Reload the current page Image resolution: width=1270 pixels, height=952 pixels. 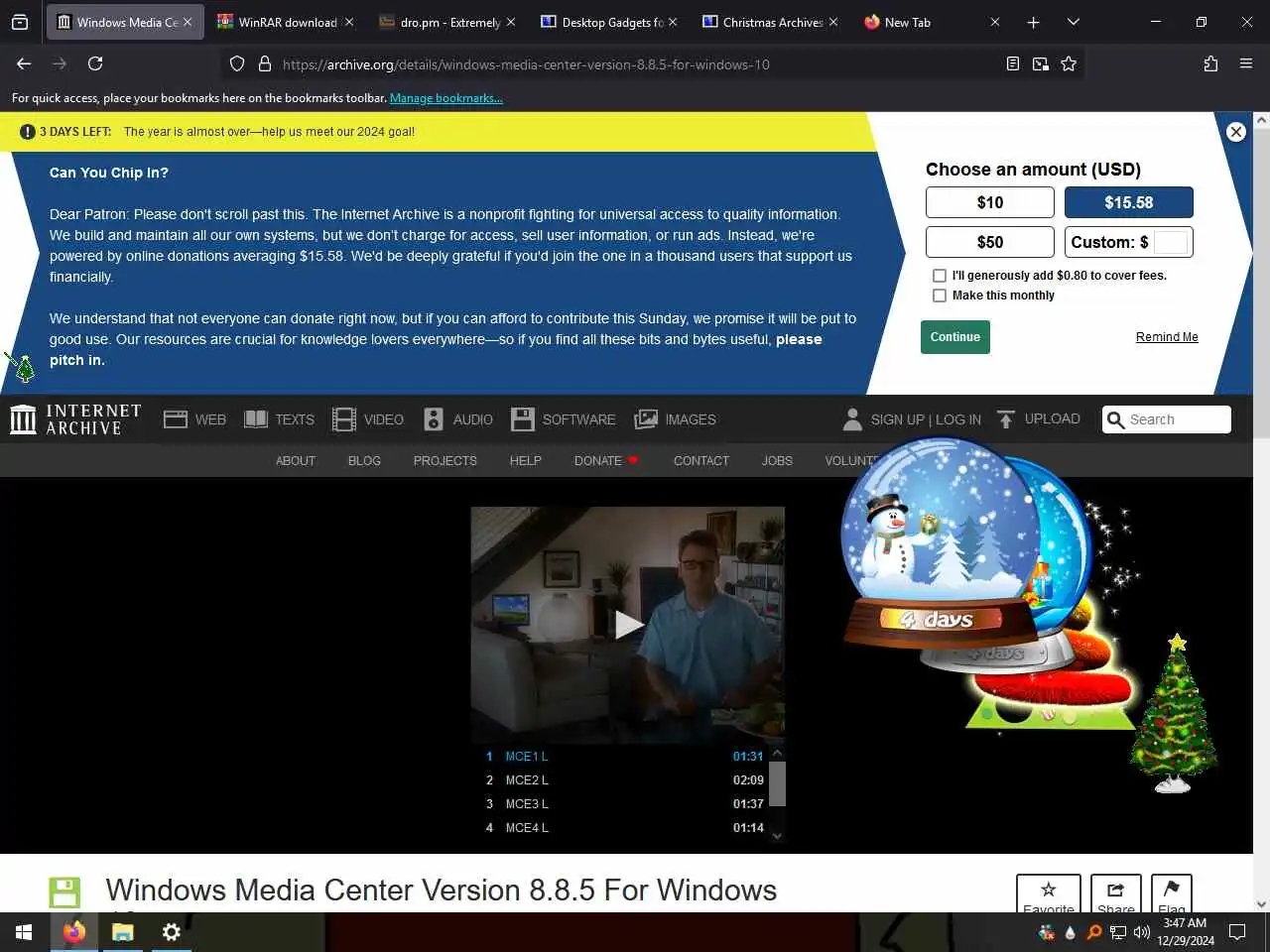tap(95, 63)
